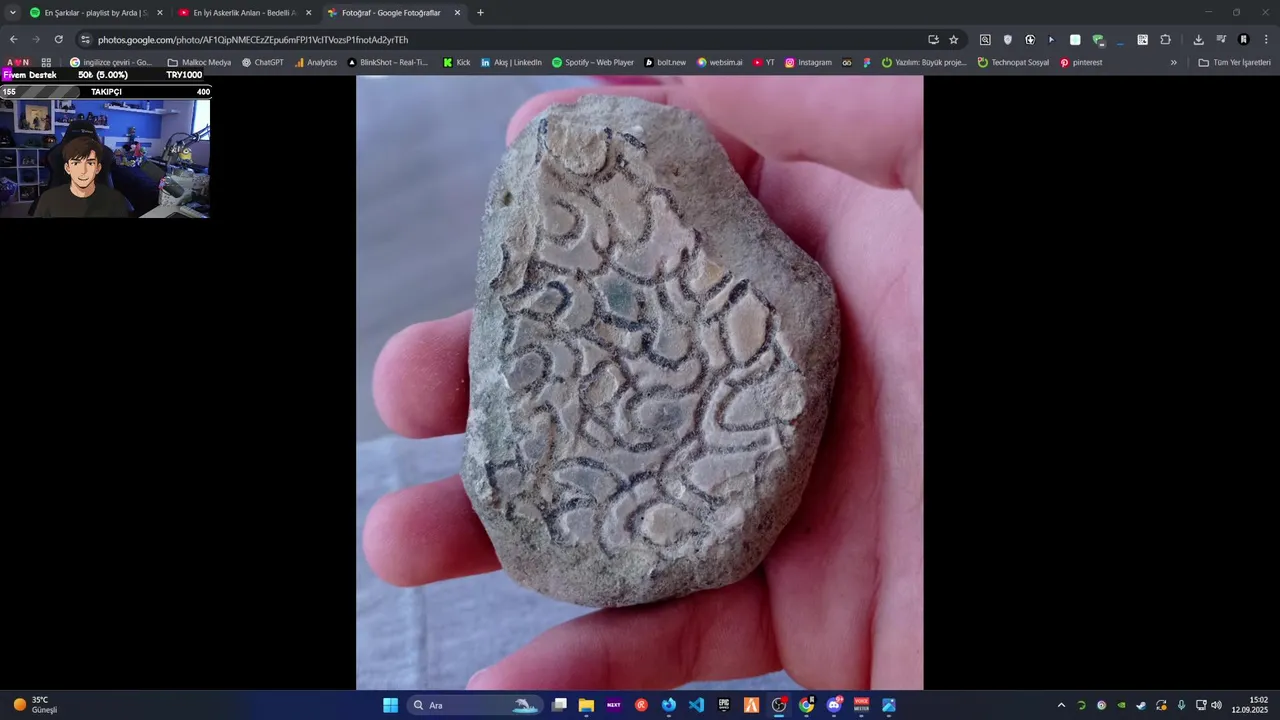Open the Steam tray icon
The width and height of the screenshot is (1280, 720).
click(x=1141, y=705)
